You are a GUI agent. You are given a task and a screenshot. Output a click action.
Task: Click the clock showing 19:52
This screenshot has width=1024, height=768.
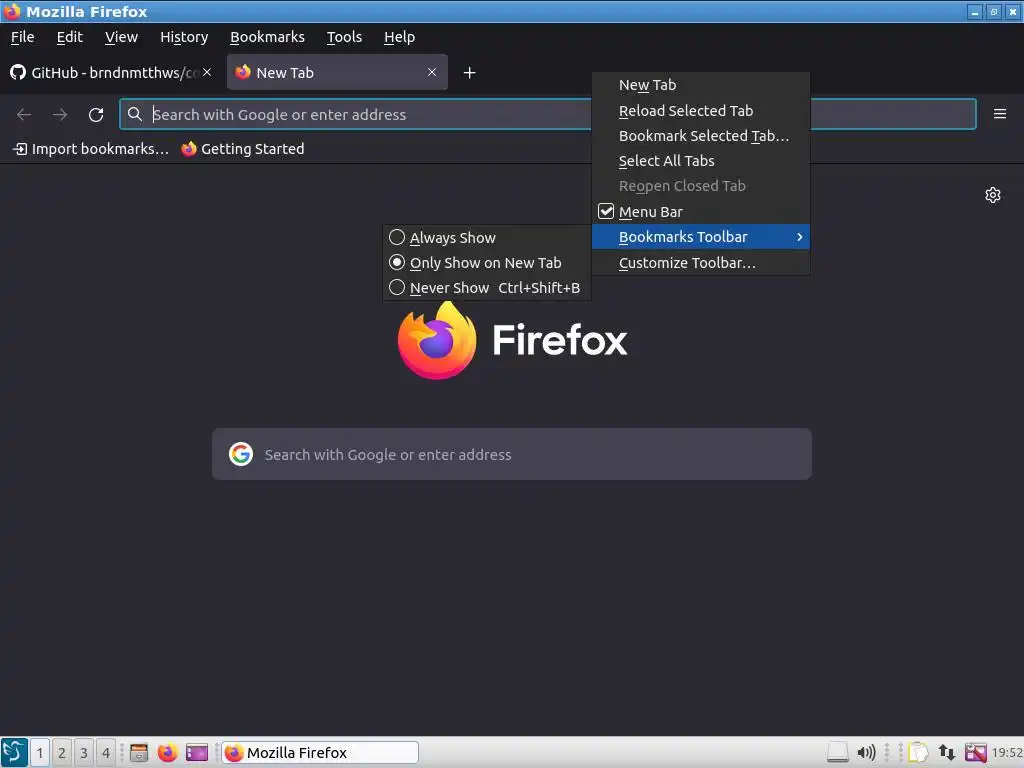pos(1006,752)
